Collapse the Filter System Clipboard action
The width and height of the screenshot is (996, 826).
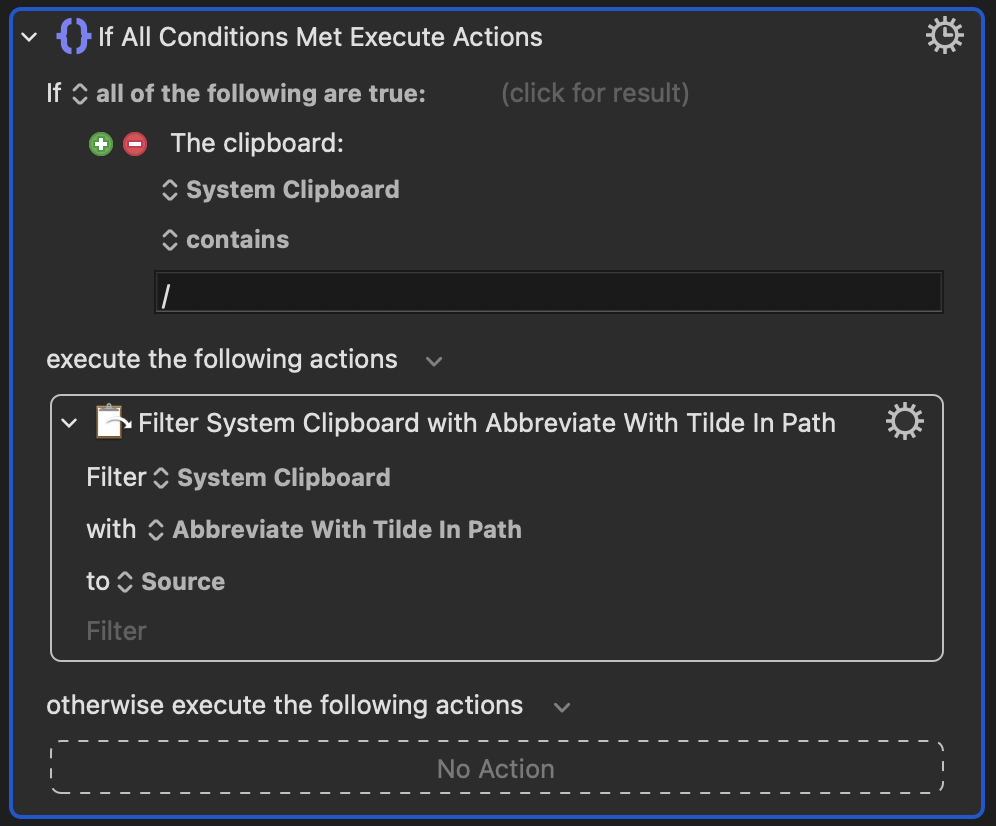point(69,423)
